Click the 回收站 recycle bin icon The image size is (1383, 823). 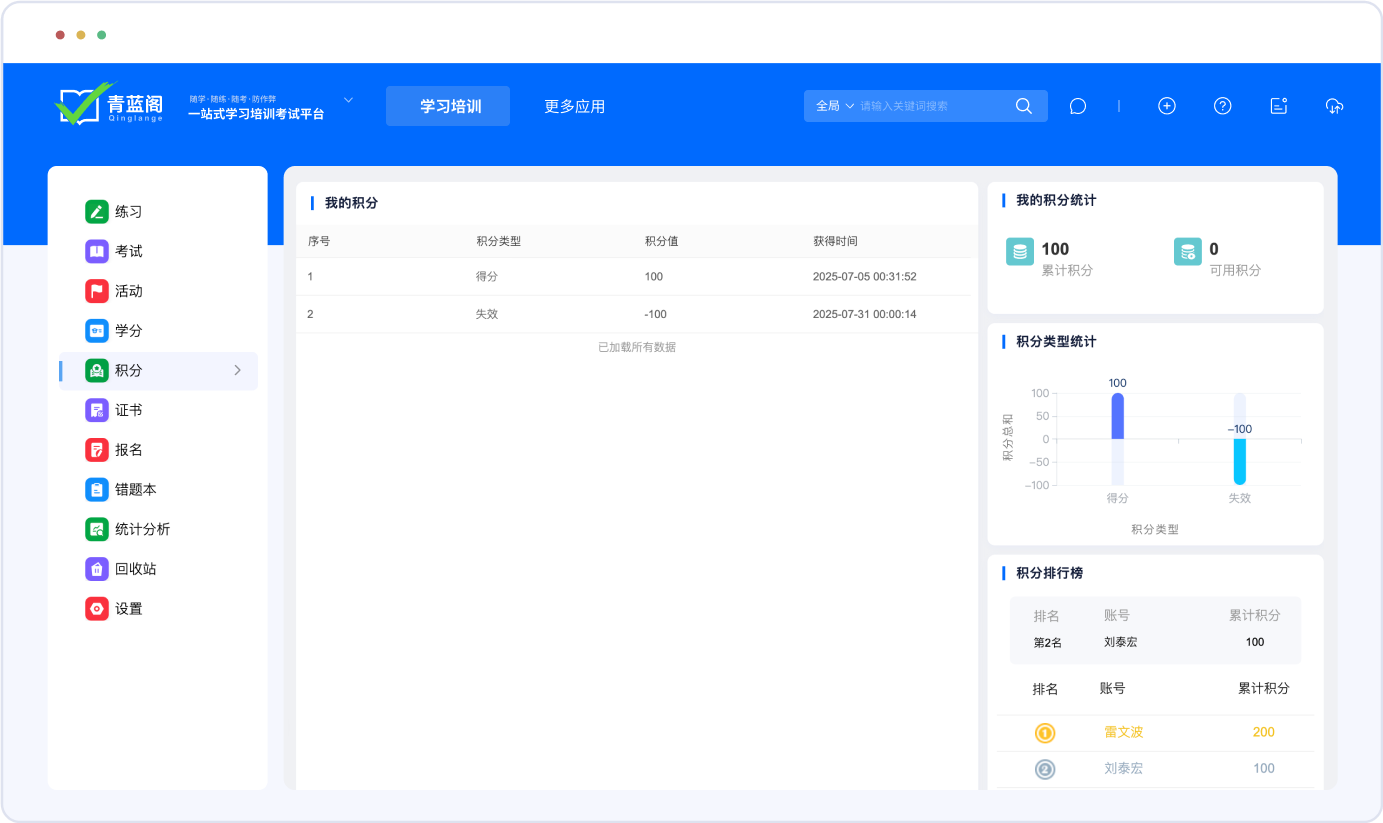(97, 569)
